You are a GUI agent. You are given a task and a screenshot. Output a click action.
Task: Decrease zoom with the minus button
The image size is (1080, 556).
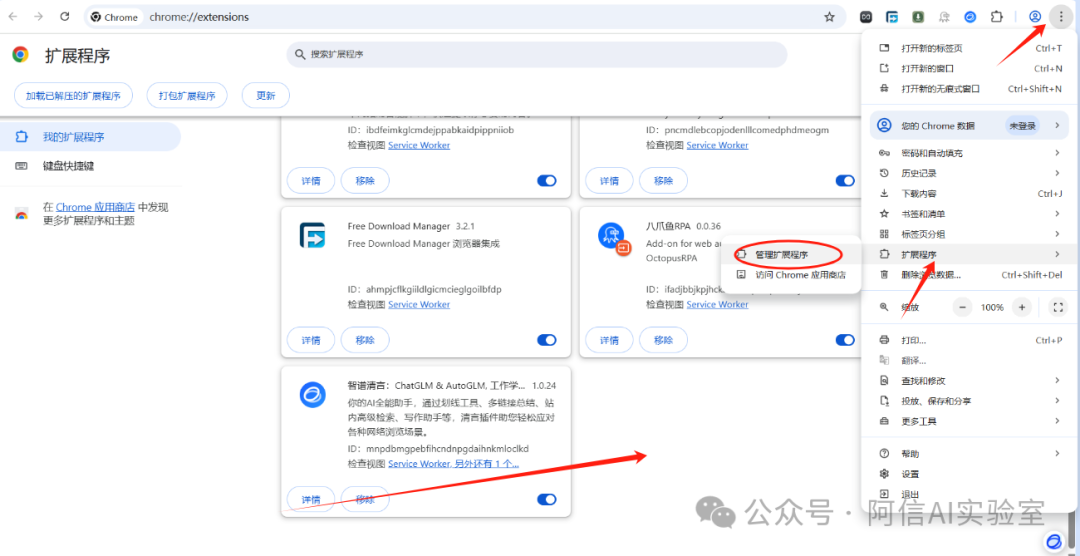[x=962, y=307]
